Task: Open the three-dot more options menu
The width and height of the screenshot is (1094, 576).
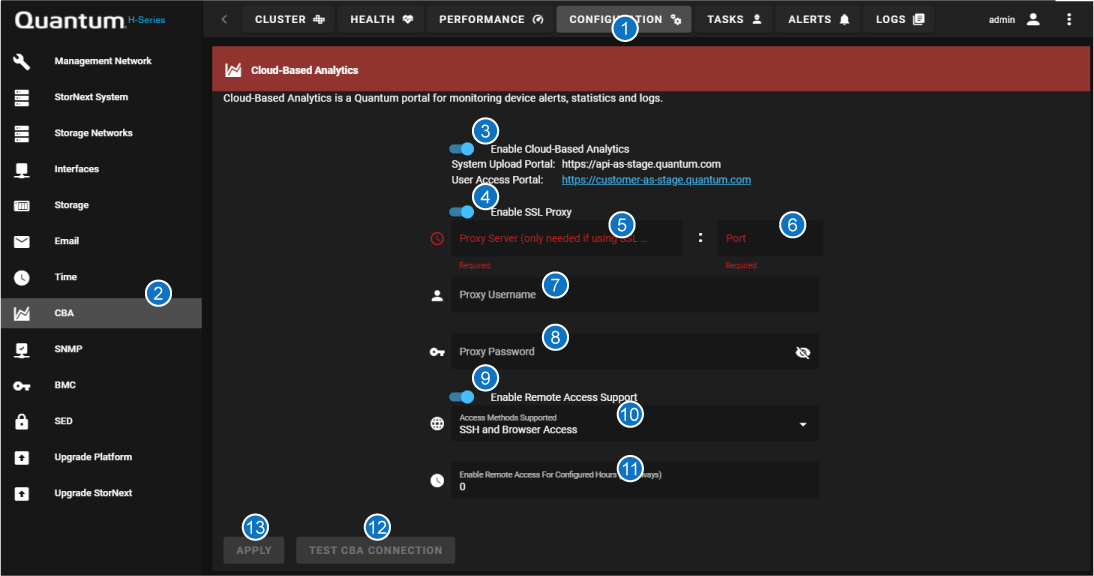Action: pyautogui.click(x=1069, y=20)
